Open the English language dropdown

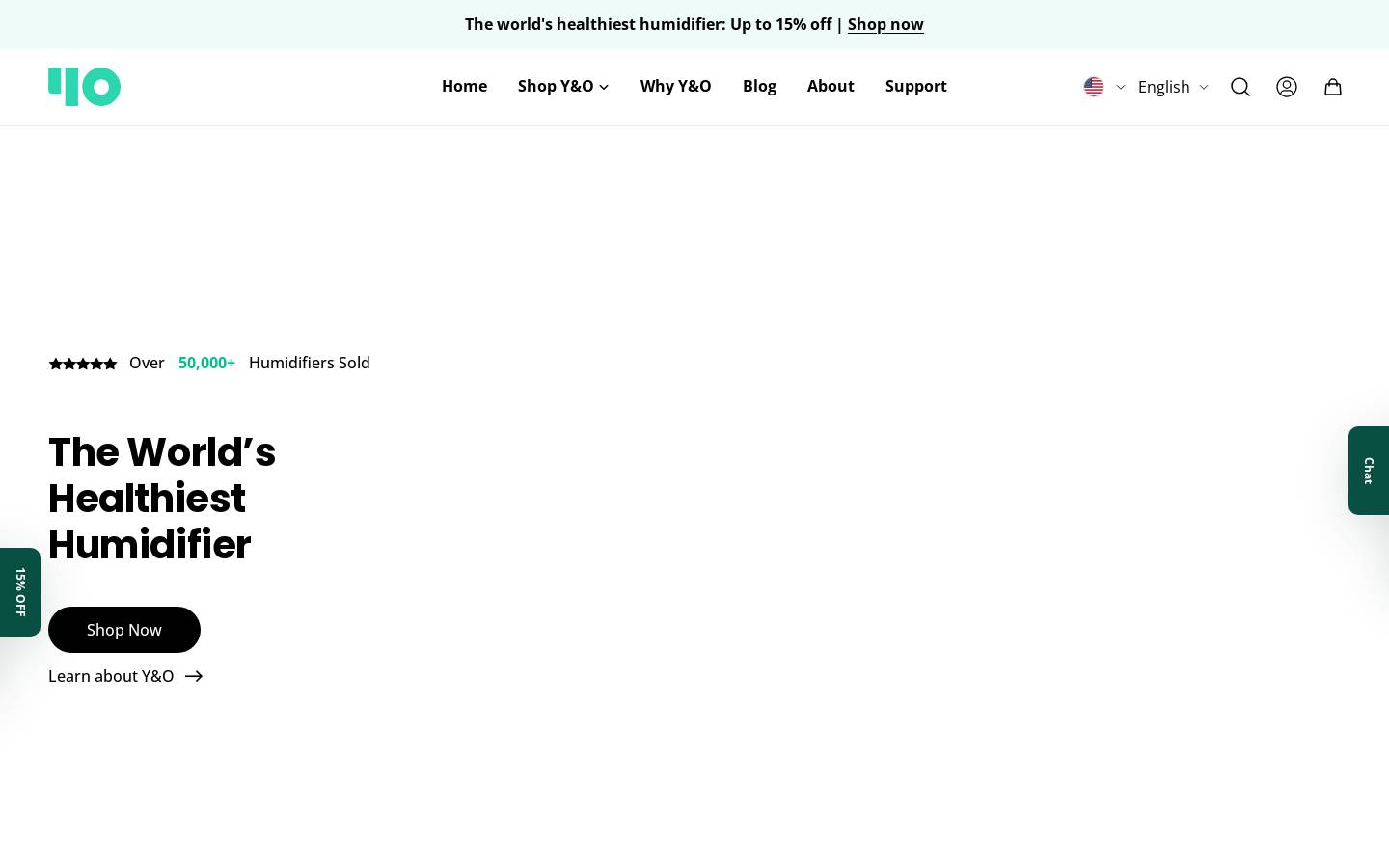coord(1173,87)
